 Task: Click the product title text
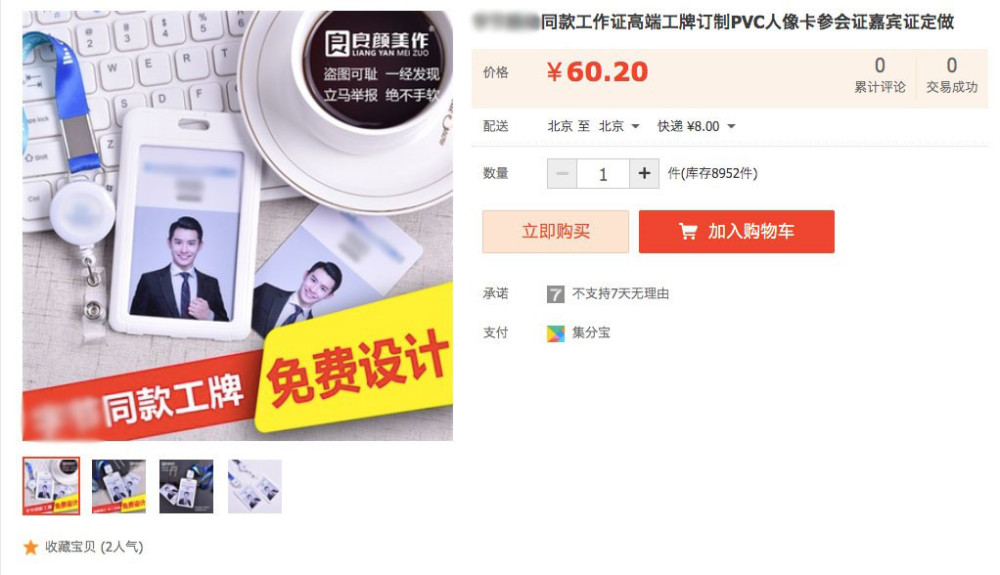tap(713, 22)
